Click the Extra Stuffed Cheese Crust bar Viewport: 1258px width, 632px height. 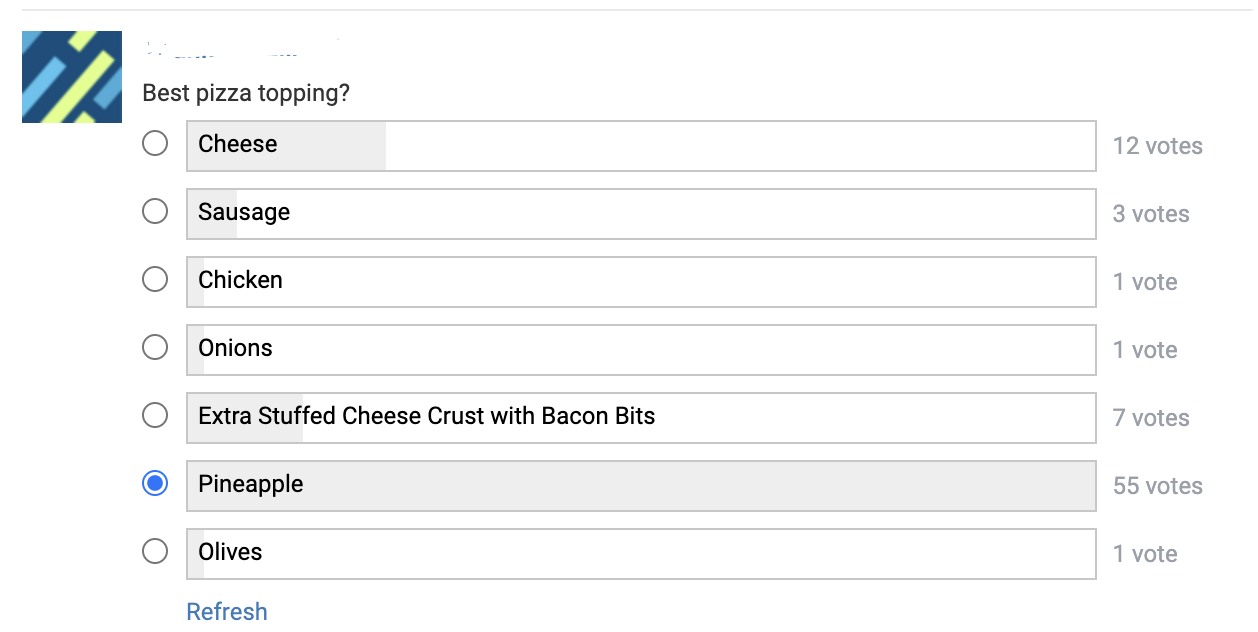click(x=641, y=418)
